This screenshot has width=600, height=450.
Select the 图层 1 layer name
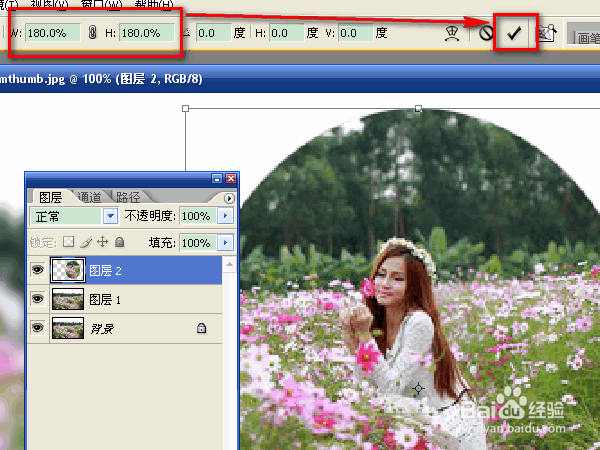[105, 300]
